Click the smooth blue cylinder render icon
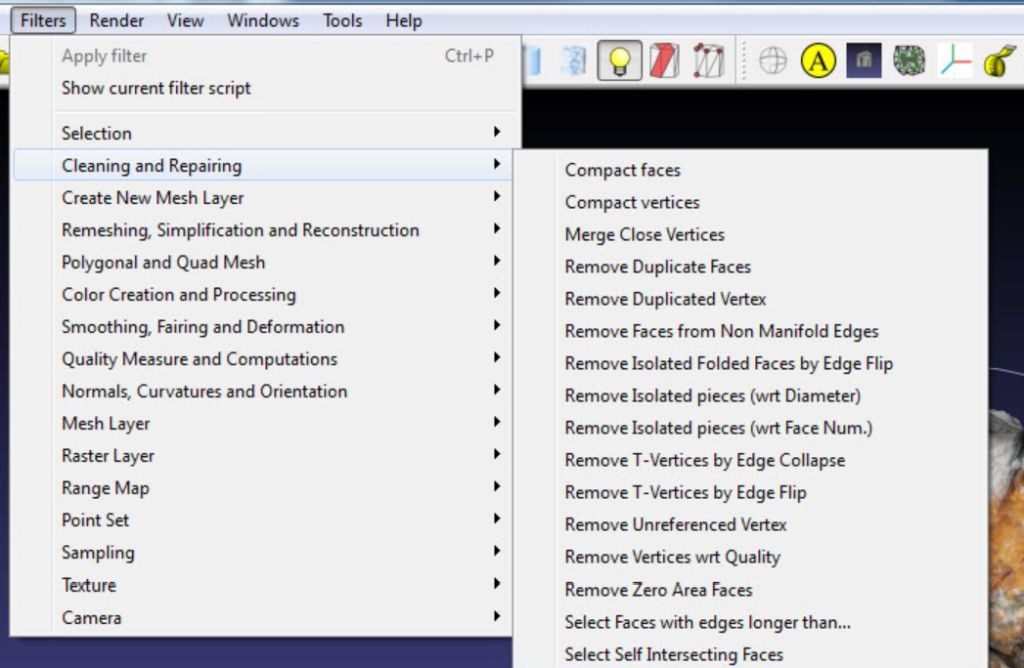 532,61
